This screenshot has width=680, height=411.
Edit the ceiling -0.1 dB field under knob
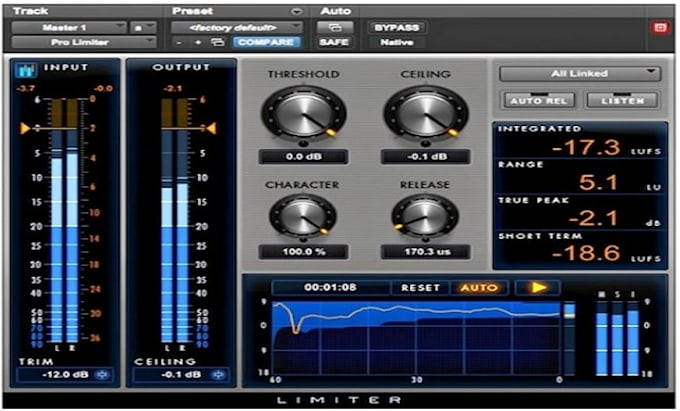(x=426, y=157)
